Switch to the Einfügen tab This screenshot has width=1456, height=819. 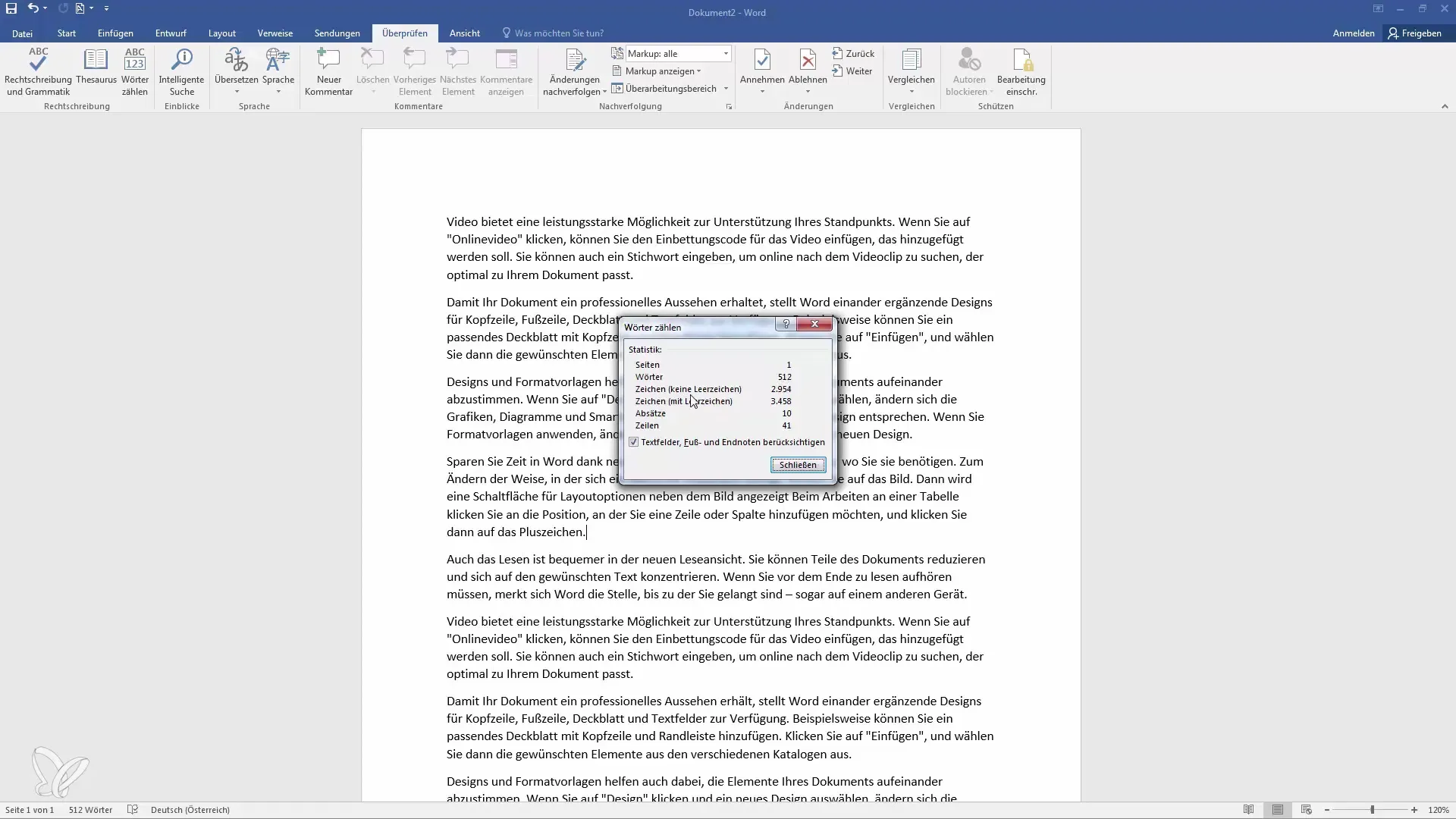click(115, 33)
